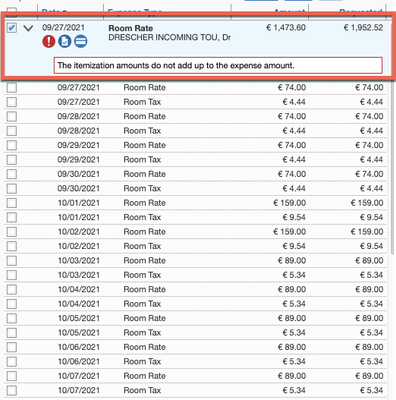396x400 pixels.
Task: Check the 10/07/2021 Room Tax checkbox
Action: pos(12,390)
